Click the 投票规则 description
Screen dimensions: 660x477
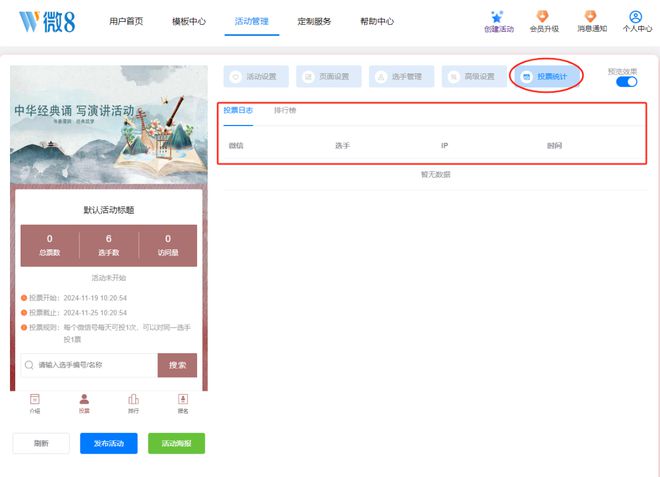106,333
